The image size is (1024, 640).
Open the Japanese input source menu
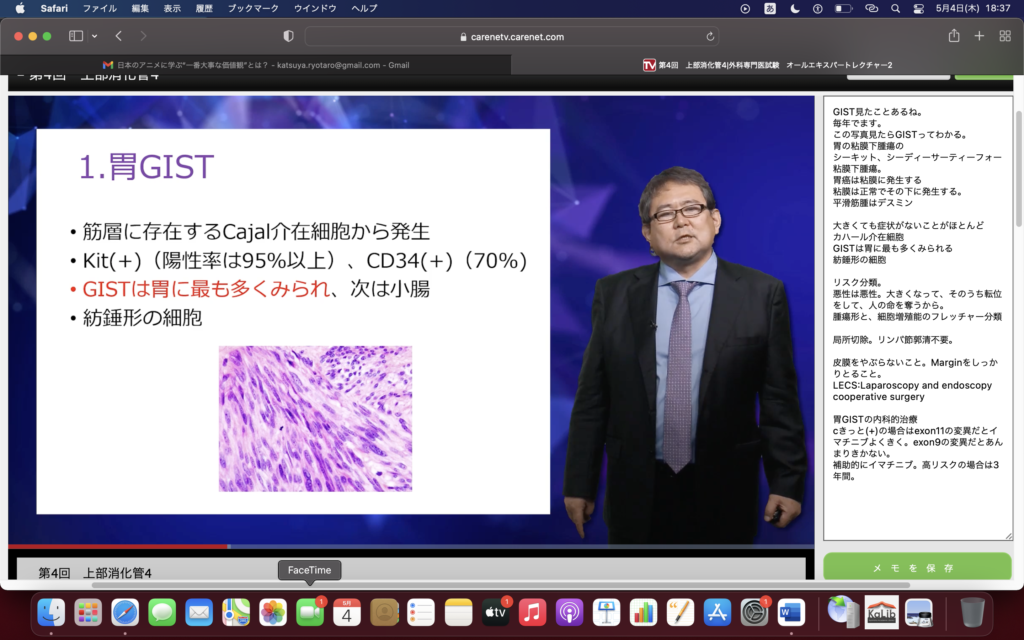coord(771,8)
